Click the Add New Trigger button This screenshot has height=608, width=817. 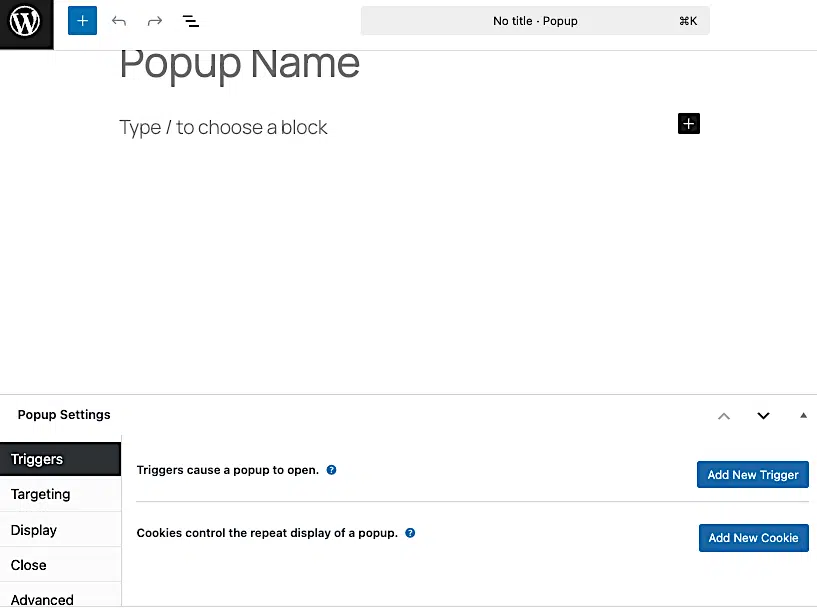752,475
